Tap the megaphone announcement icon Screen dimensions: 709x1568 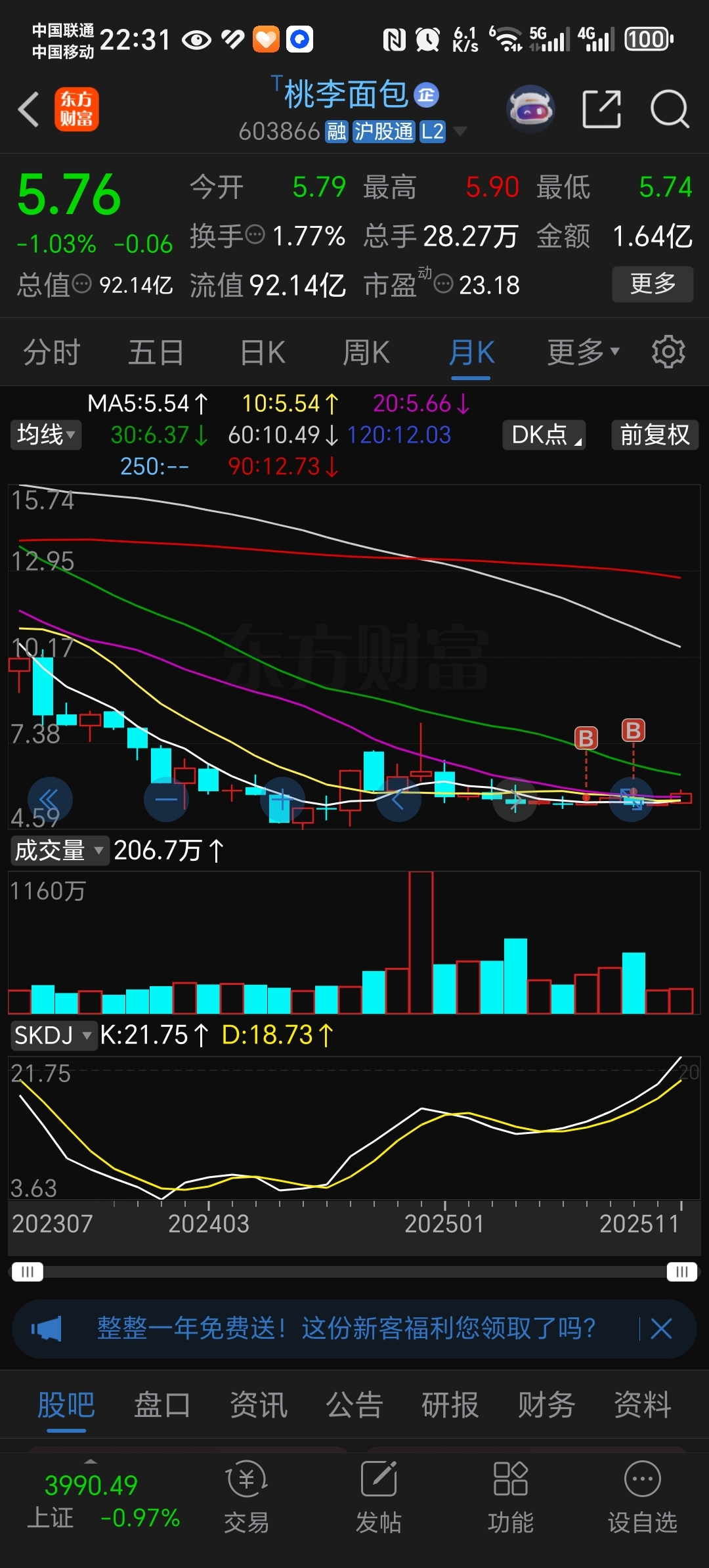(47, 1329)
